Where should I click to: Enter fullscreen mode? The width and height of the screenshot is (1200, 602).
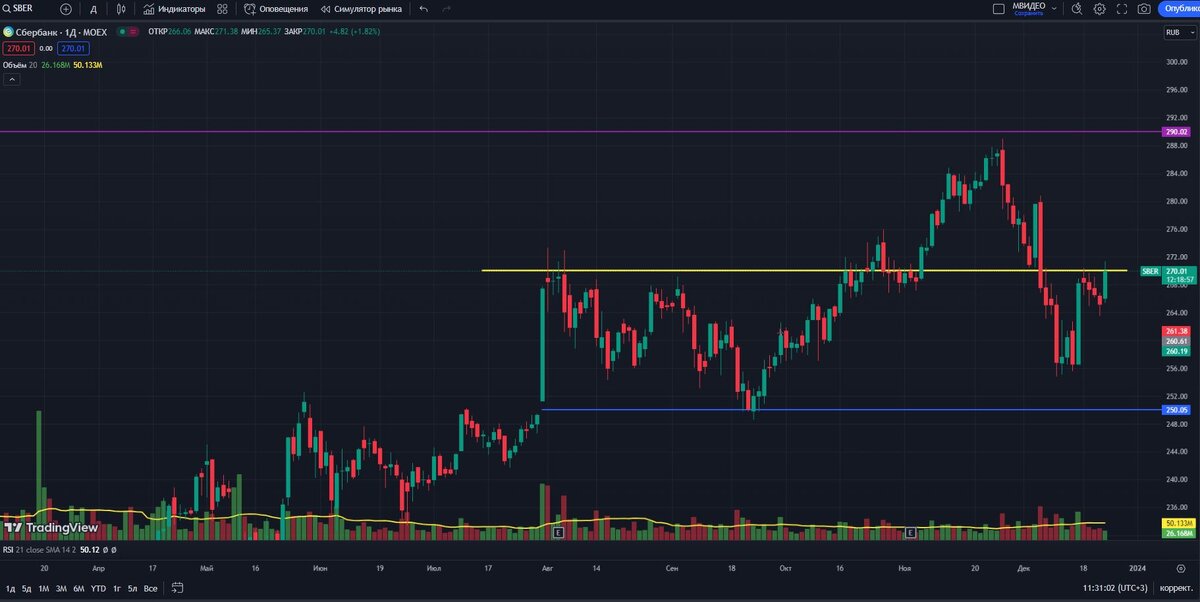(x=1122, y=9)
